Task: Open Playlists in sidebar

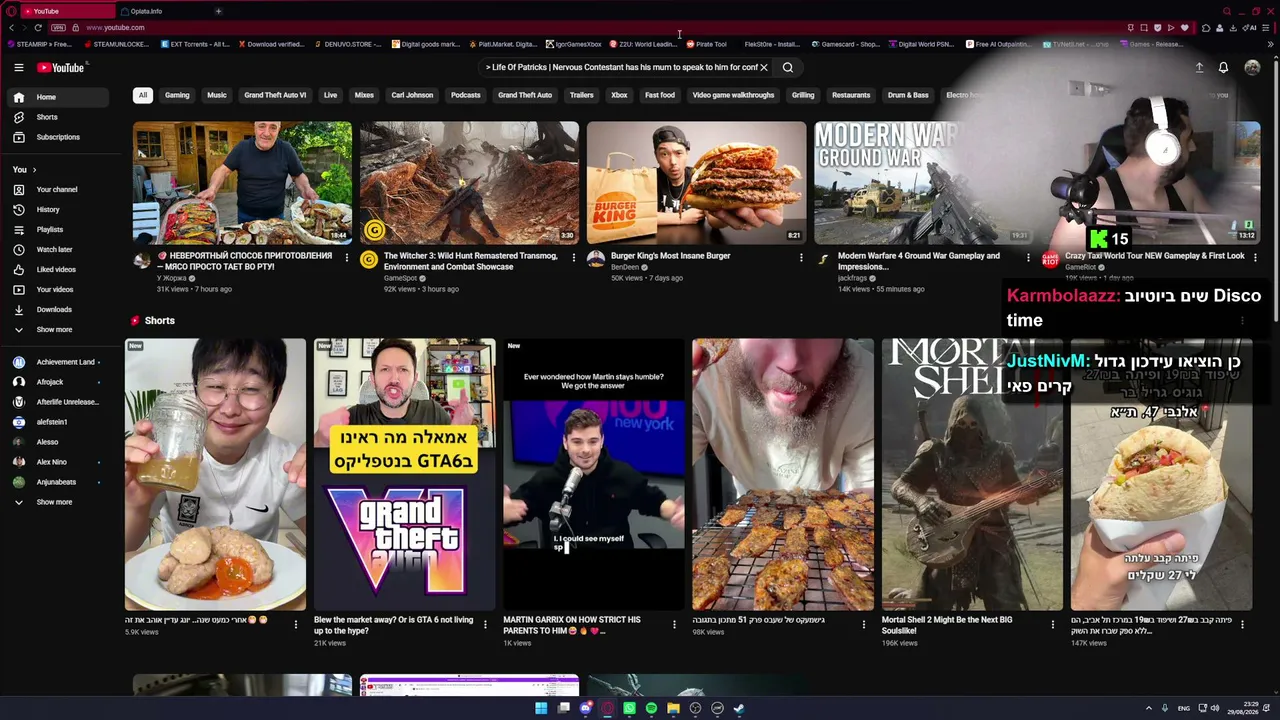Action: coord(58,229)
